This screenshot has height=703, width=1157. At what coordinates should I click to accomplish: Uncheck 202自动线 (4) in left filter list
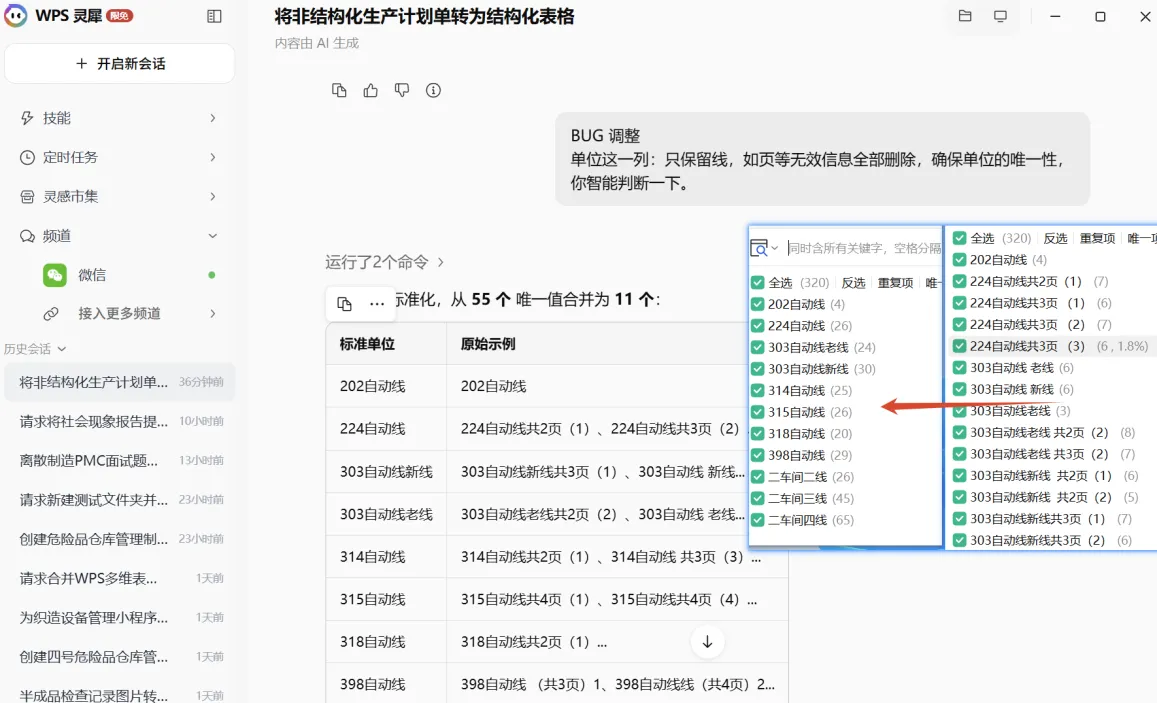(x=757, y=304)
